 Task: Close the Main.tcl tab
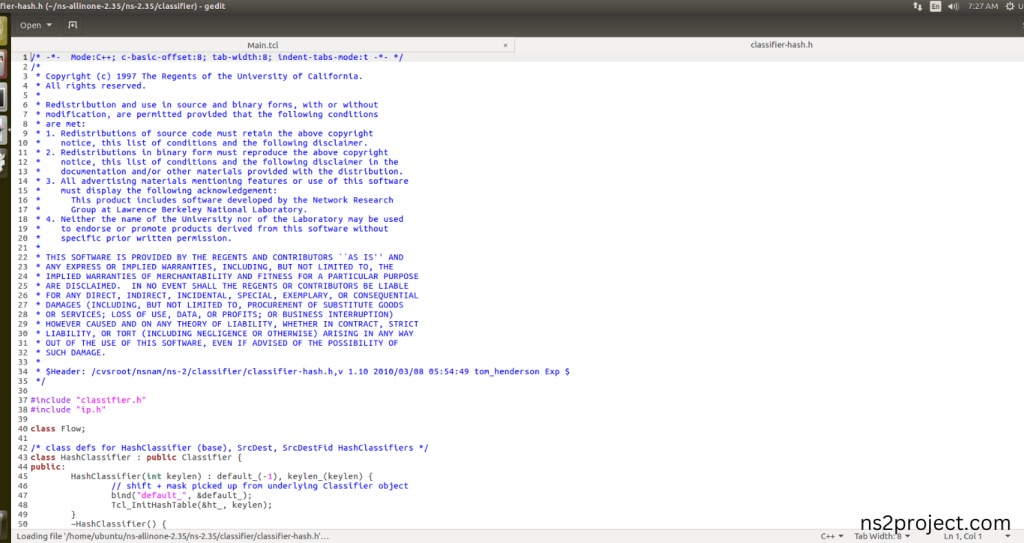point(505,45)
